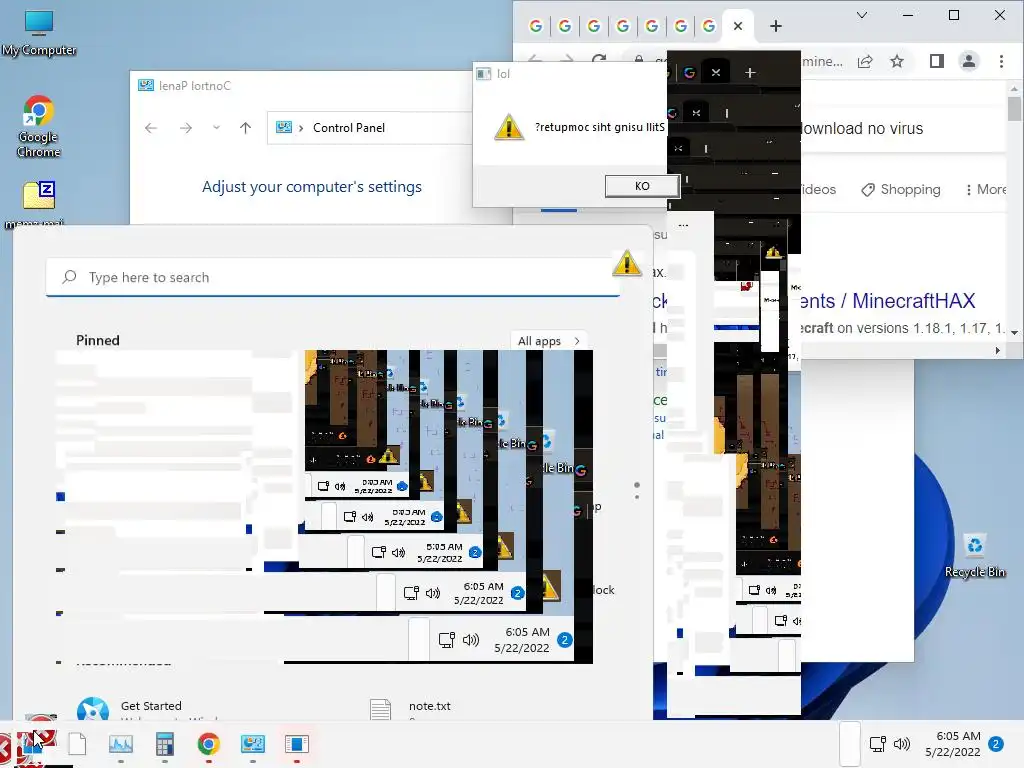The width and height of the screenshot is (1024, 768).
Task: Switch to second Chrome Google tab
Action: click(565, 26)
